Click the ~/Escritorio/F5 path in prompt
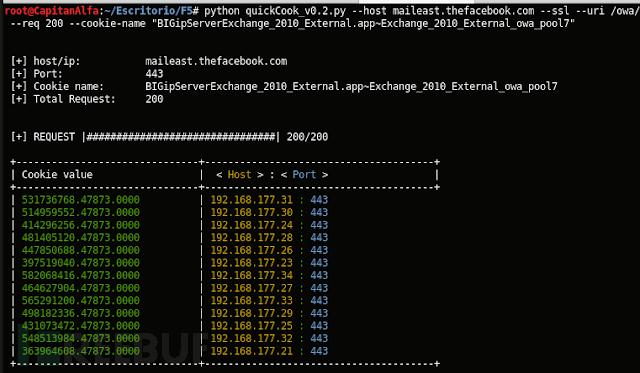640x373 pixels. (x=149, y=10)
